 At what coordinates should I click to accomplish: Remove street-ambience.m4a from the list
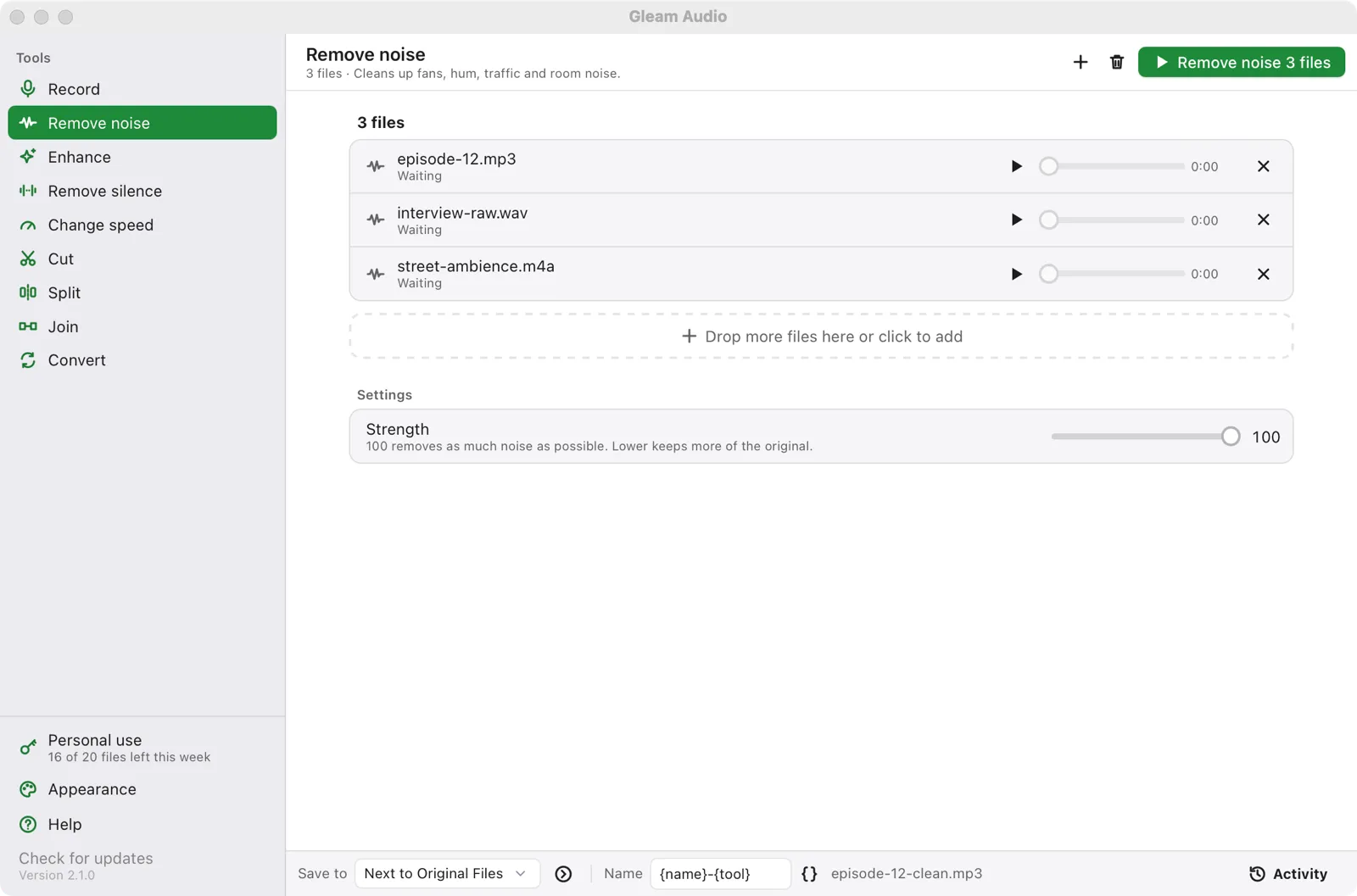tap(1263, 274)
